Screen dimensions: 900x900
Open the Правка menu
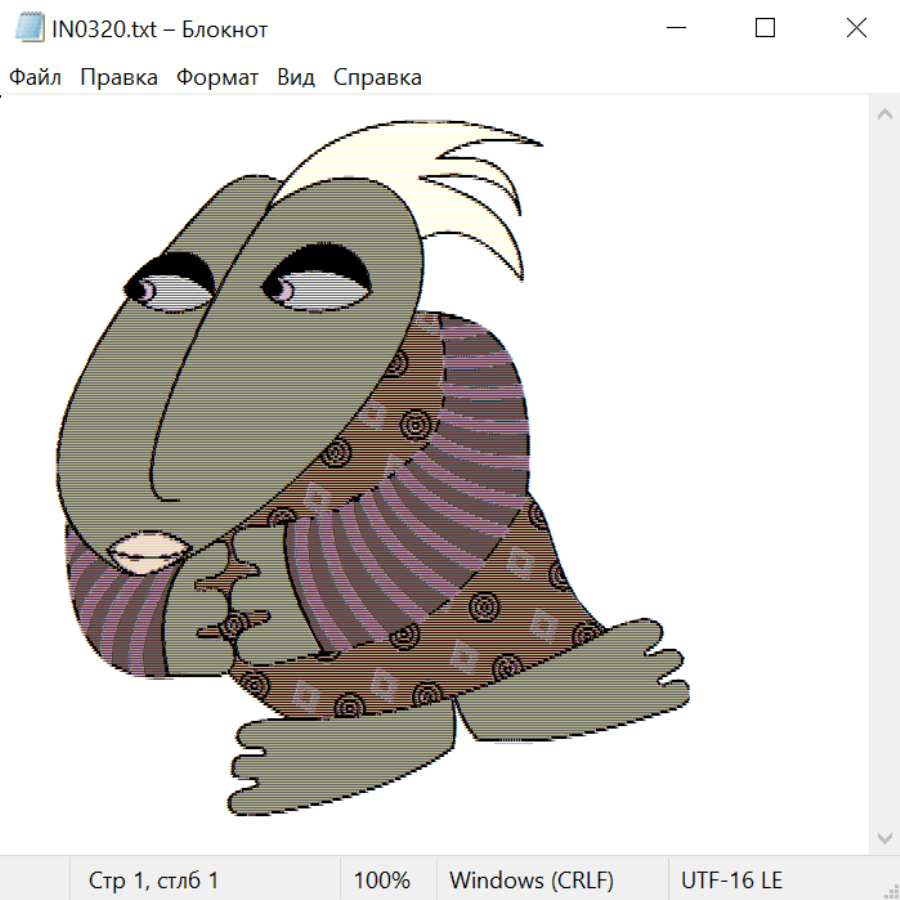(119, 78)
